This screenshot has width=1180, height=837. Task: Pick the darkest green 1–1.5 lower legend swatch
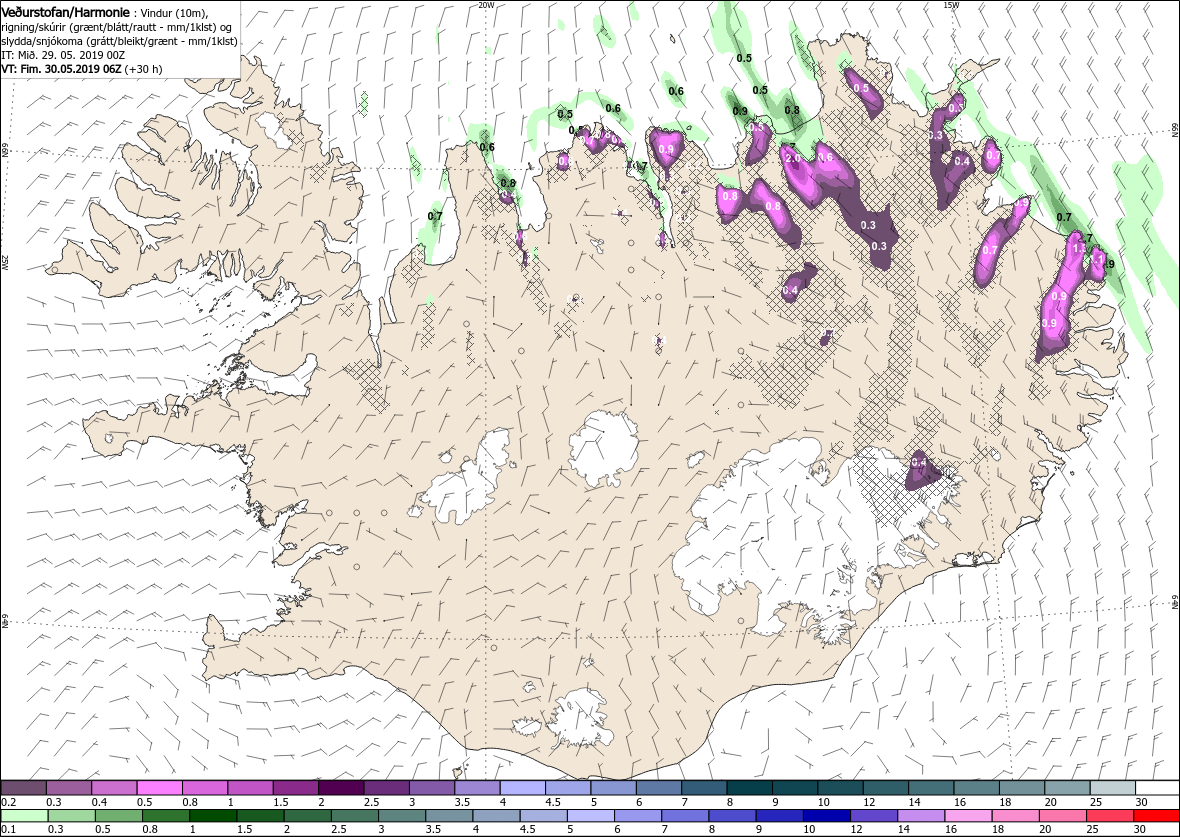[x=214, y=817]
